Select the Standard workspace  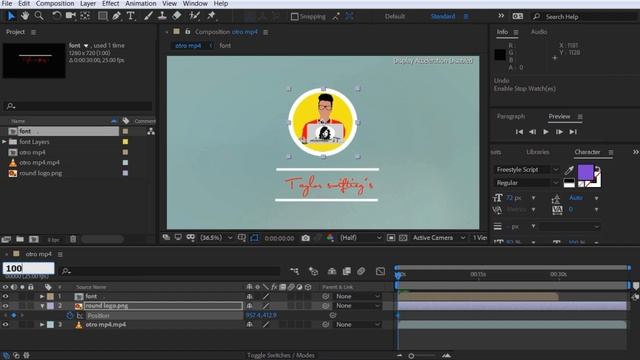443,17
